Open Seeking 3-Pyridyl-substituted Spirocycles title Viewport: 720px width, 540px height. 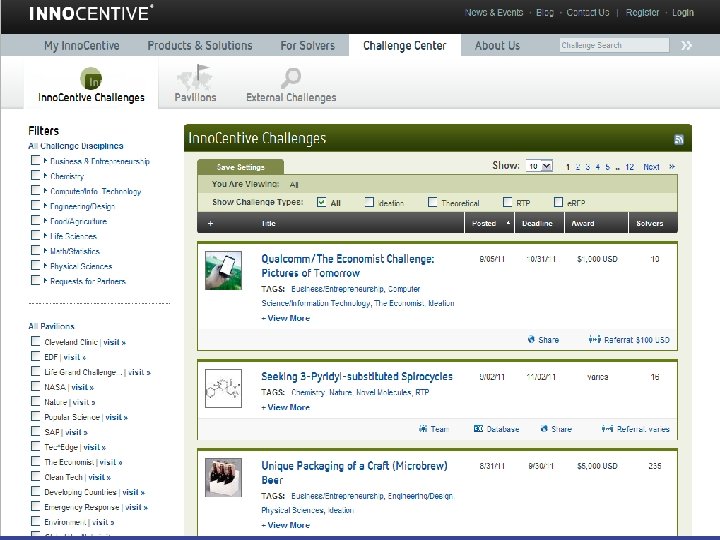[x=357, y=377]
